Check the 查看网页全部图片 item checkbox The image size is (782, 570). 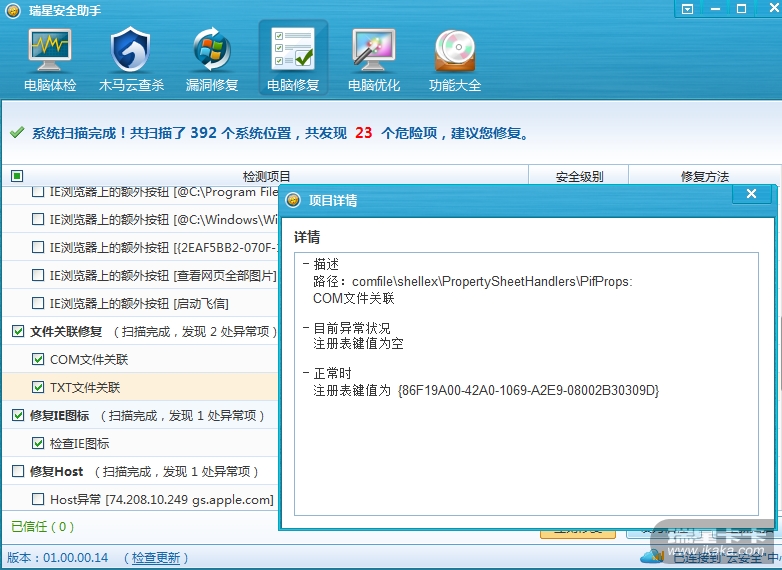[x=37, y=275]
